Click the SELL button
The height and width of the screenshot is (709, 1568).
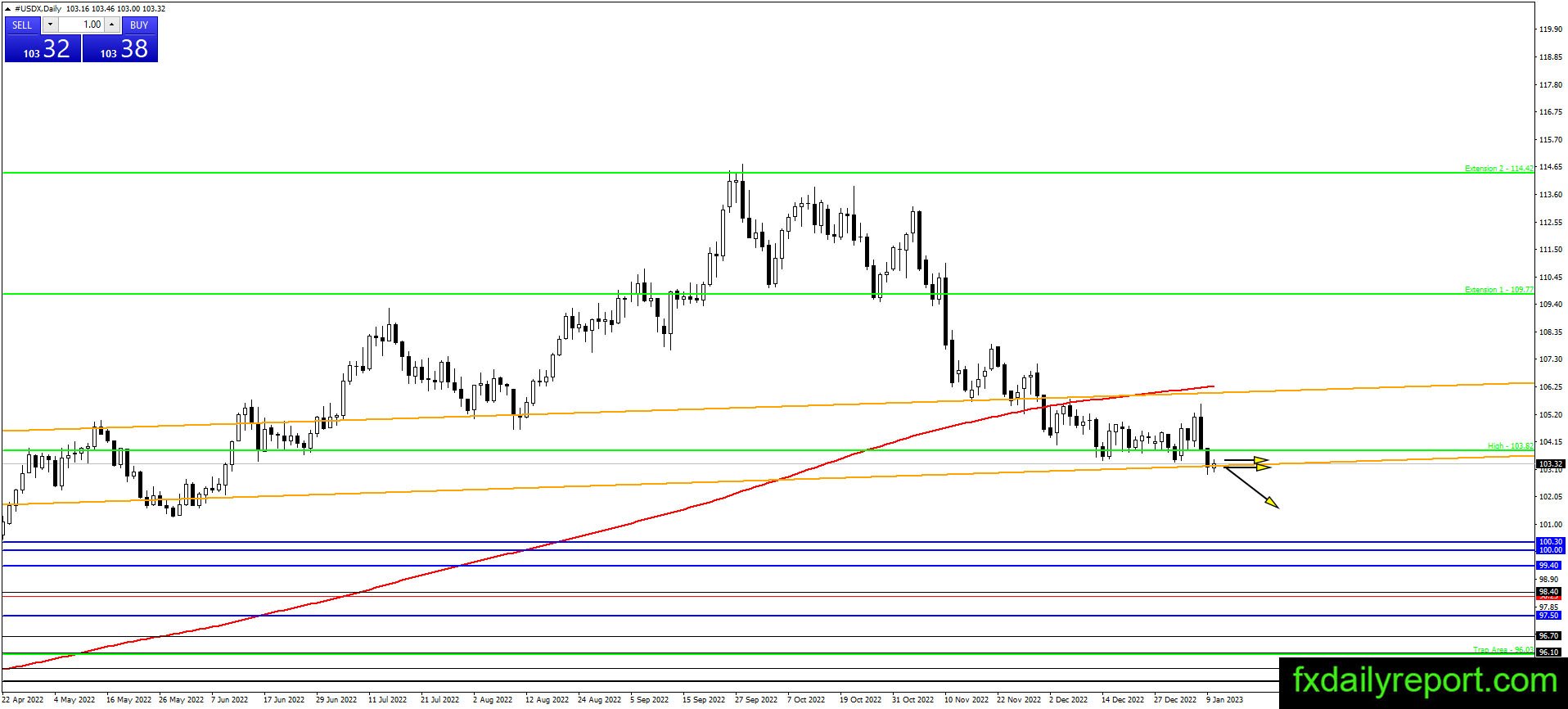pos(22,25)
